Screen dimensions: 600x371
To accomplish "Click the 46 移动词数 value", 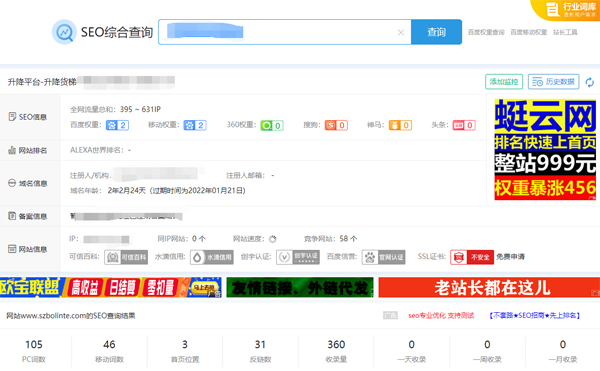I will pos(109,345).
